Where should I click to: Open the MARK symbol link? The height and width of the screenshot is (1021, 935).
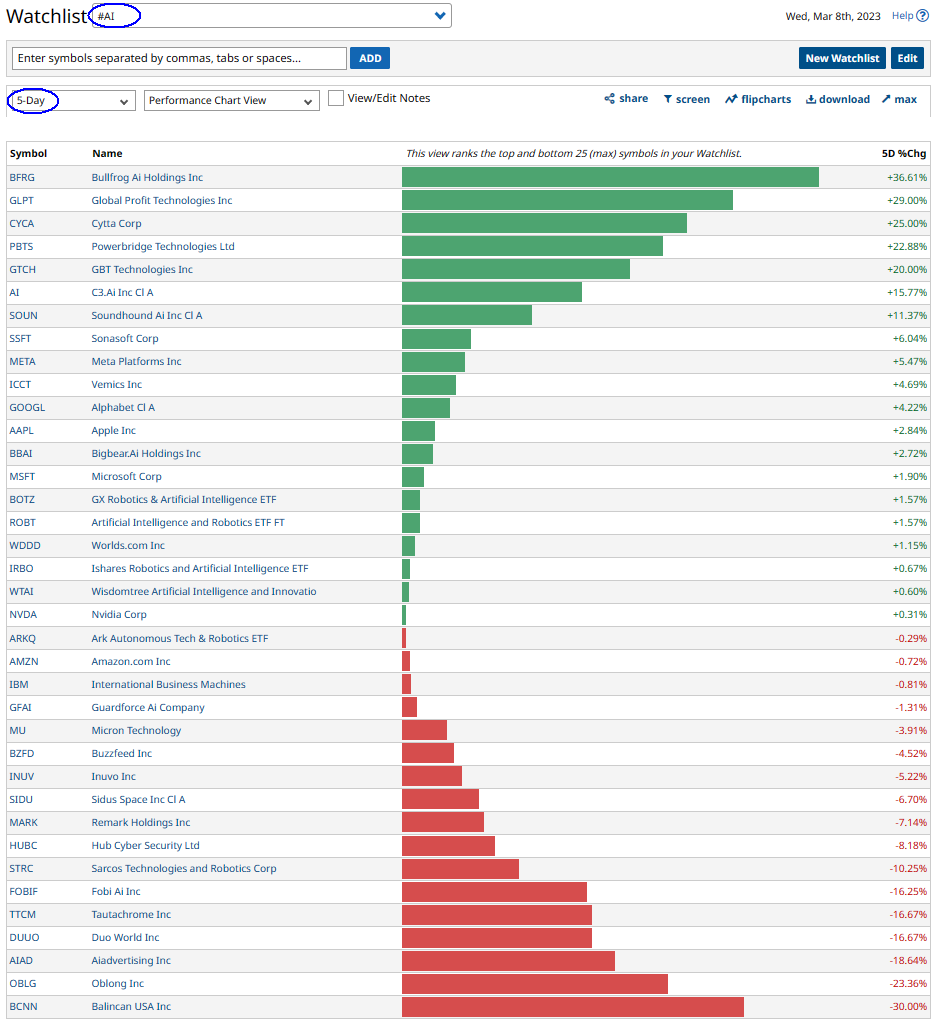[x=23, y=822]
